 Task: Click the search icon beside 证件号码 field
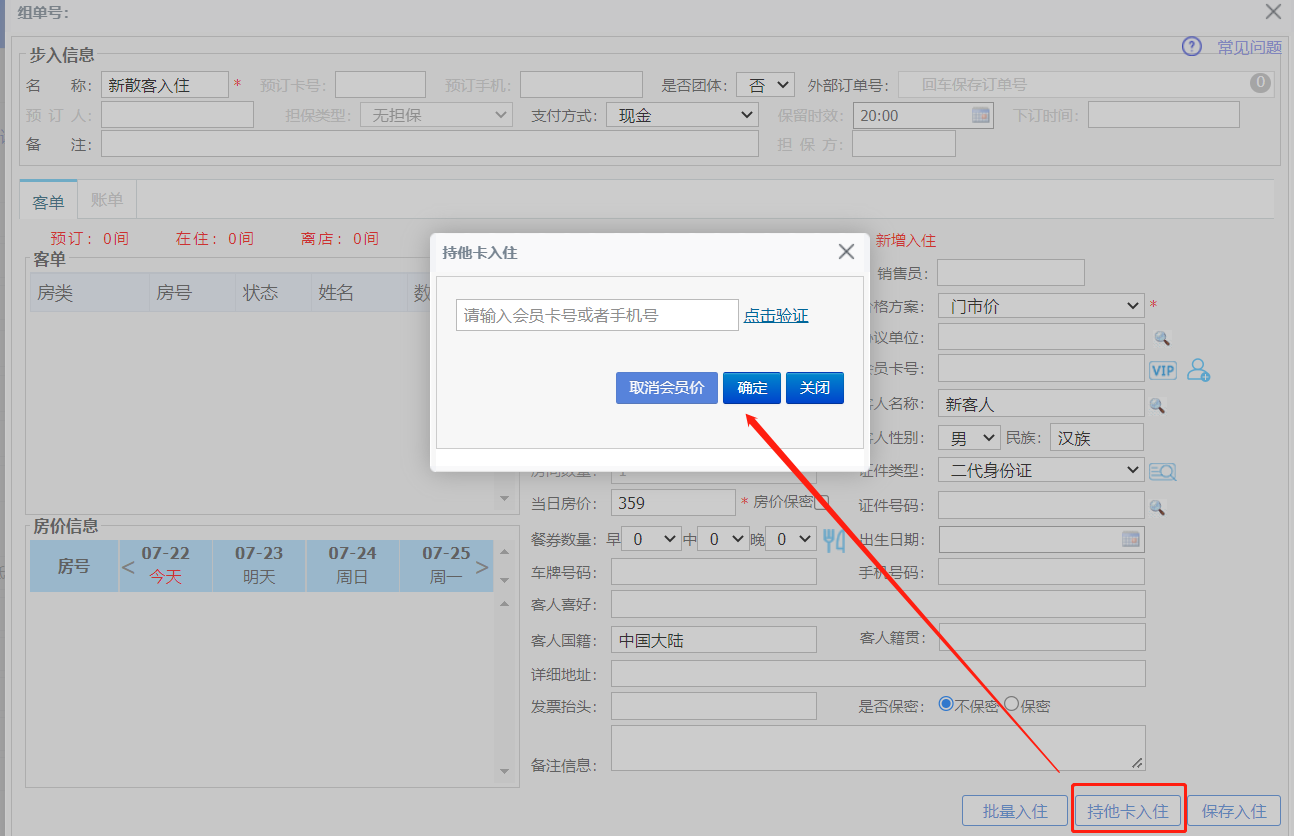(x=1157, y=507)
